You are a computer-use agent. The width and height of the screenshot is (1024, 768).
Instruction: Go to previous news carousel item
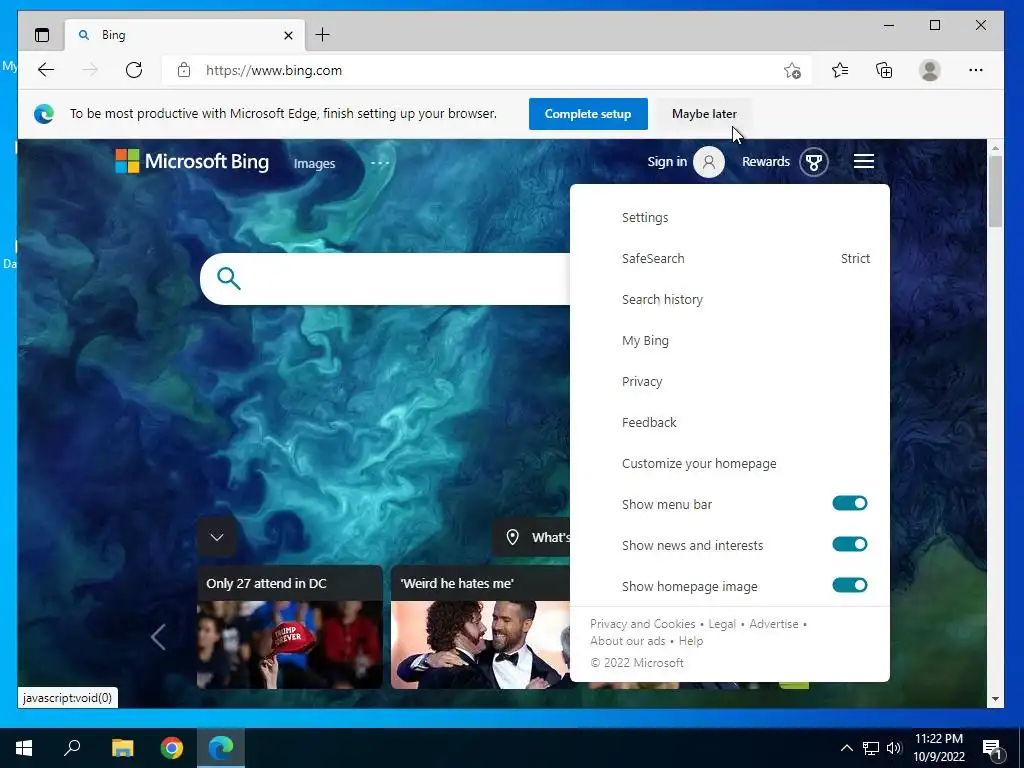(x=158, y=637)
